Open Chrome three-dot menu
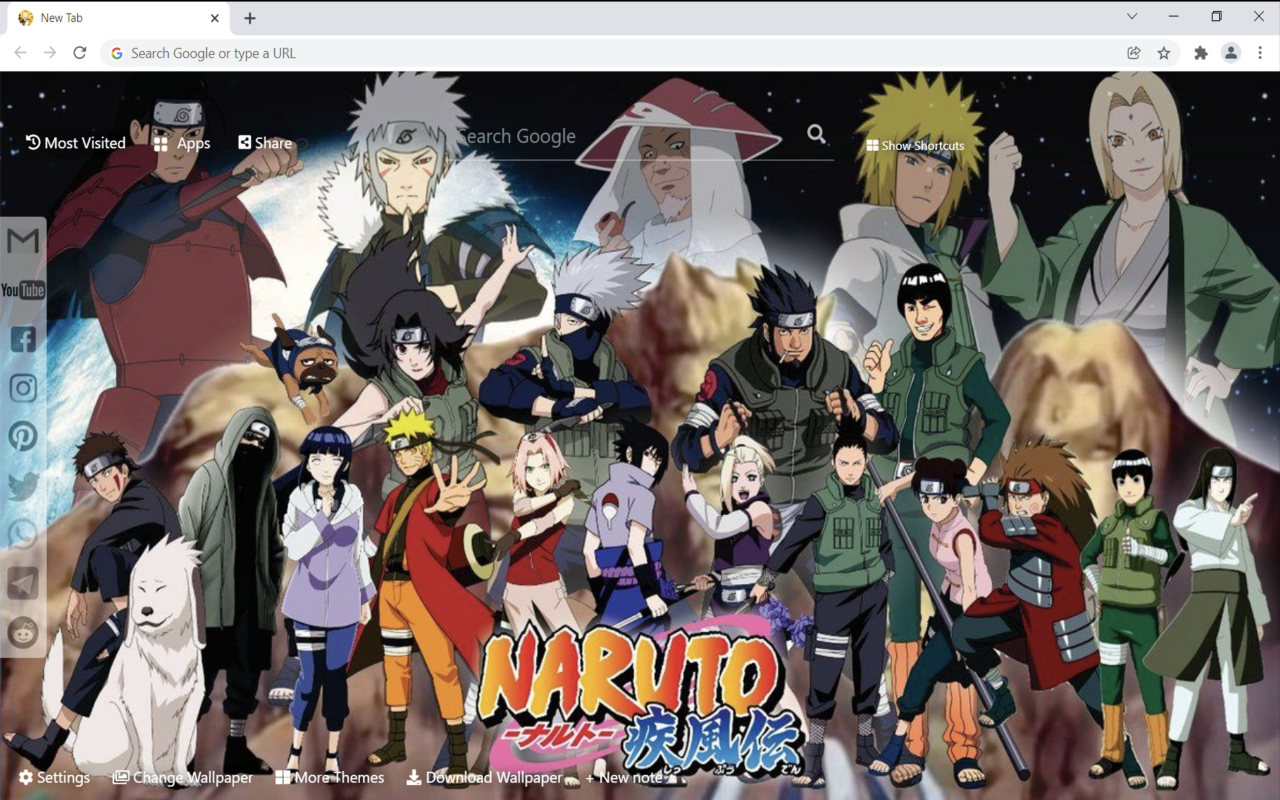Viewport: 1280px width, 800px height. point(1261,53)
